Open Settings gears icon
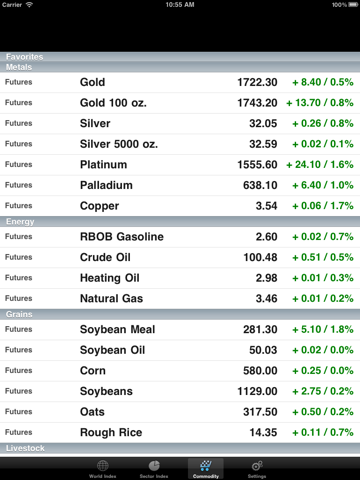This screenshot has height=480, width=360. [x=257, y=465]
